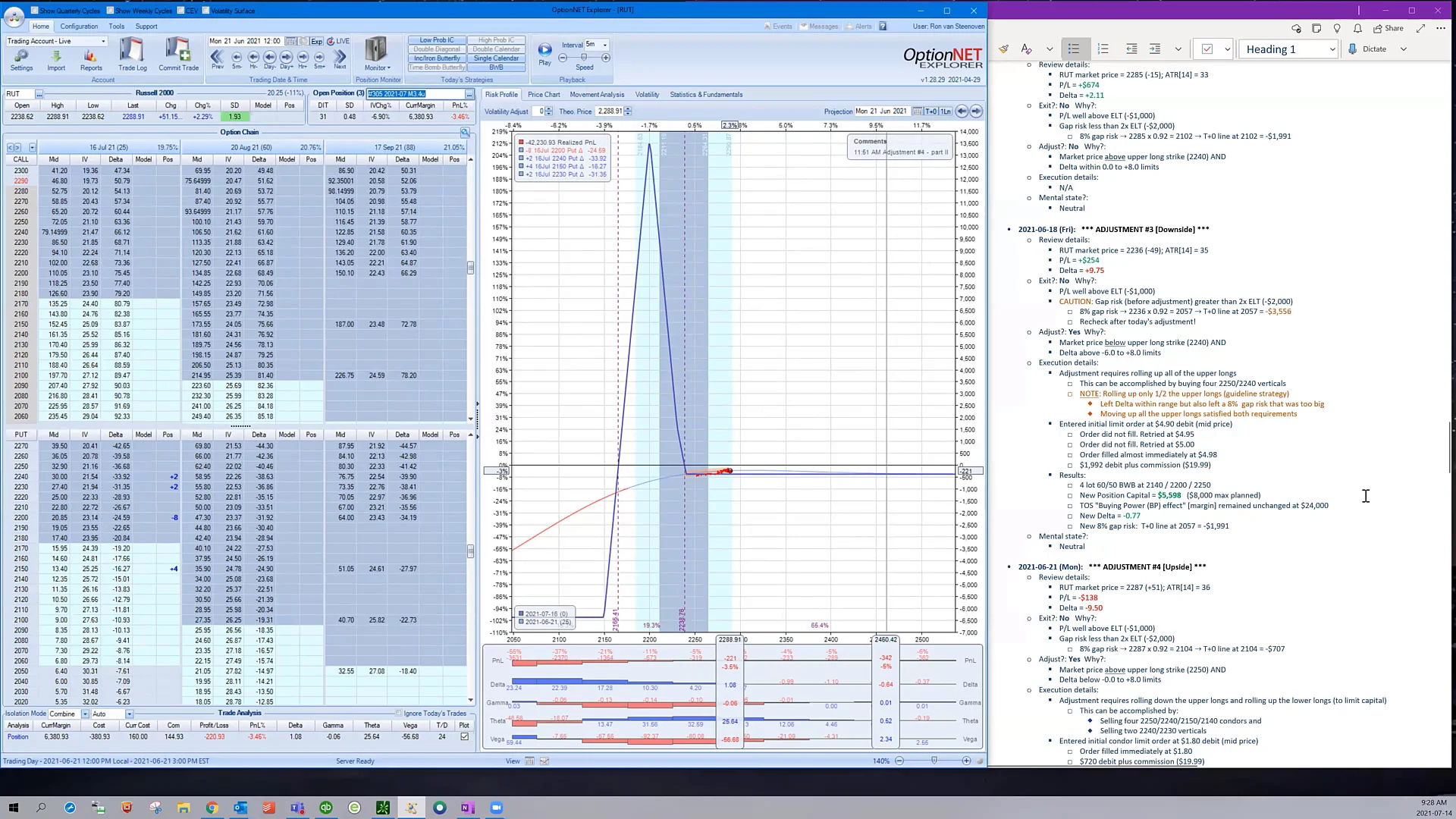The image size is (1456, 819).
Task: Select Inc/Iron Butterfly strategy
Action: click(x=437, y=58)
